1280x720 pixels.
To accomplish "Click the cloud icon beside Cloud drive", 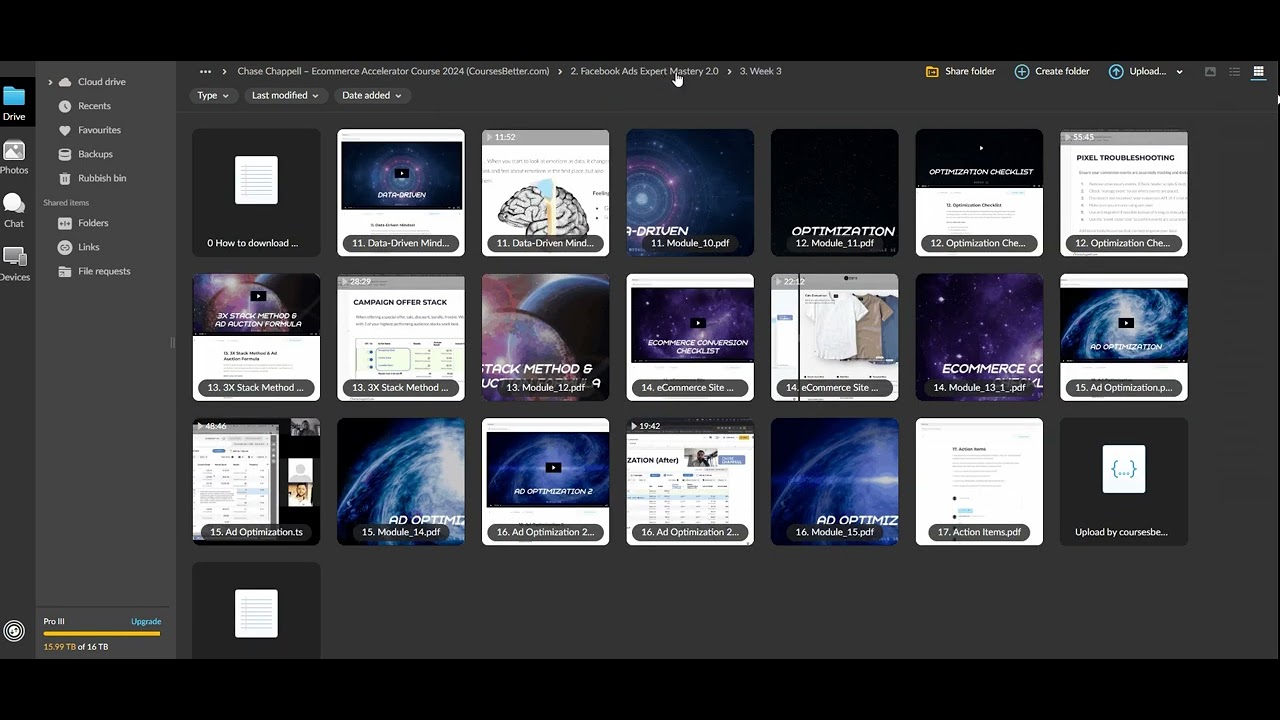I will point(65,82).
